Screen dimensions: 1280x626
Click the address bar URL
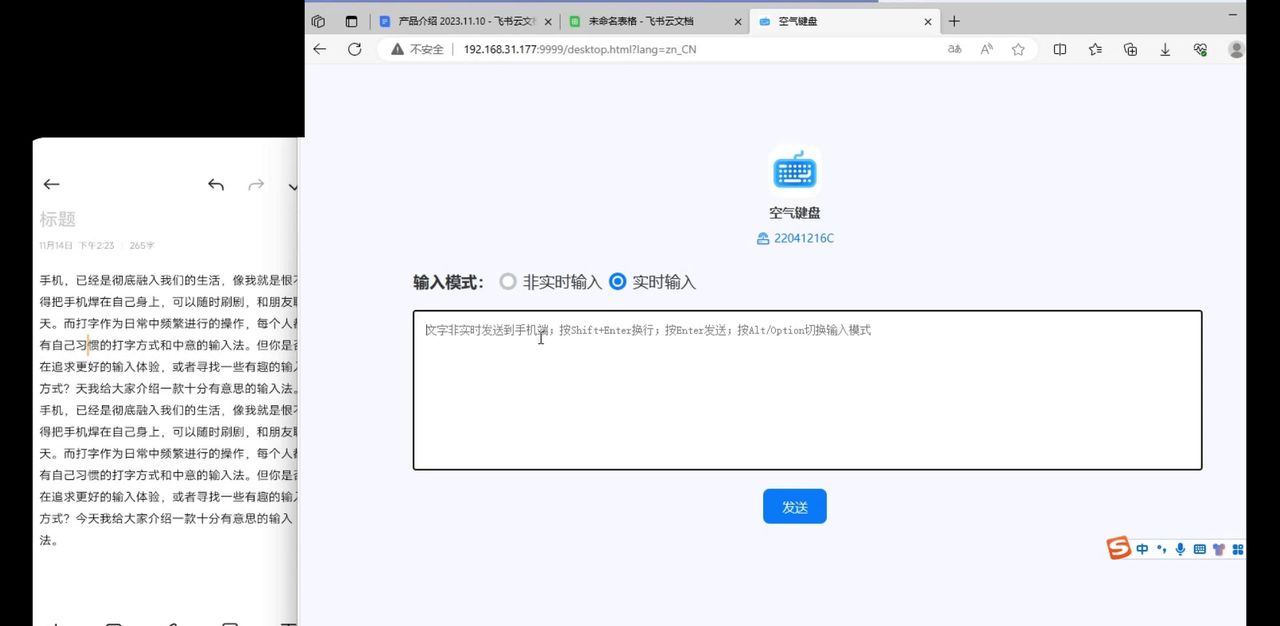pos(580,49)
